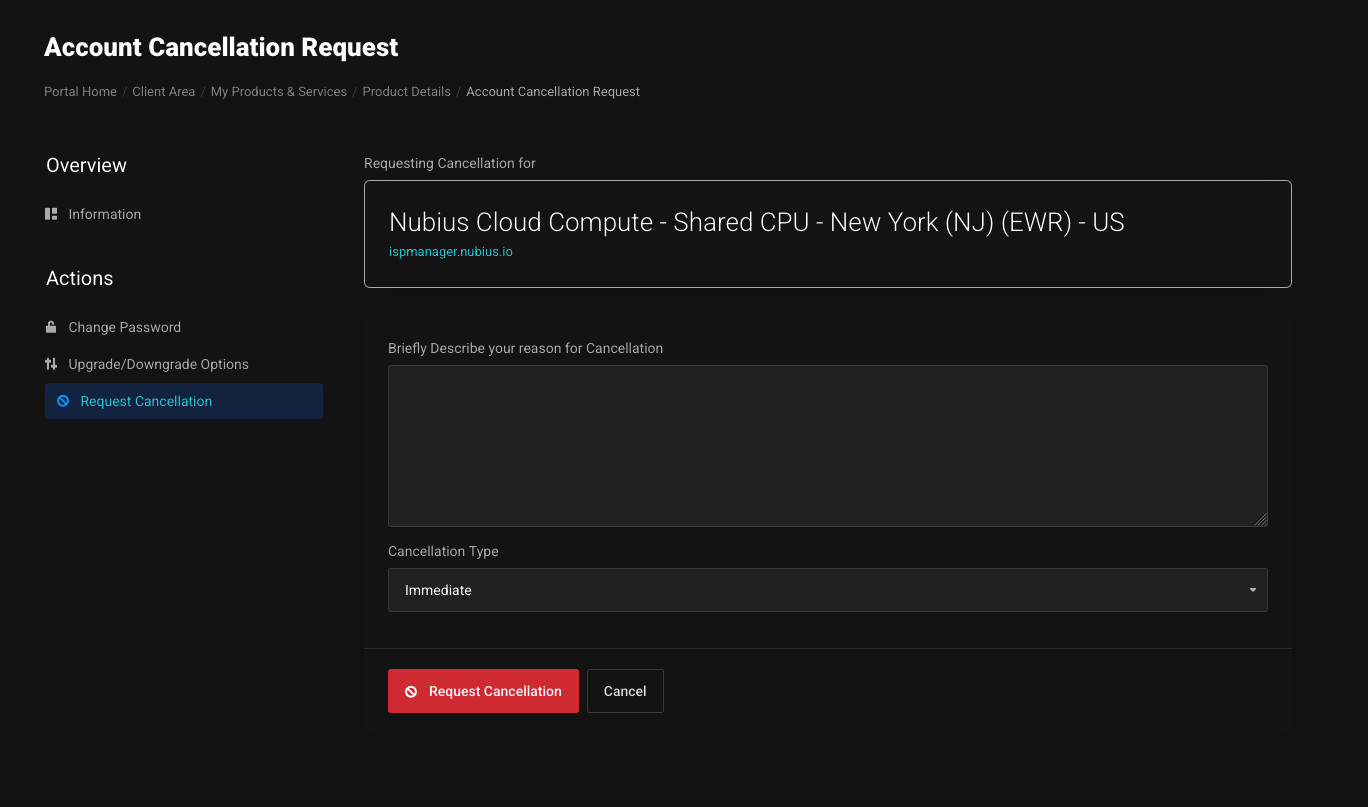Open My Products & Services breadcrumb
Image resolution: width=1368 pixels, height=807 pixels.
(x=278, y=91)
